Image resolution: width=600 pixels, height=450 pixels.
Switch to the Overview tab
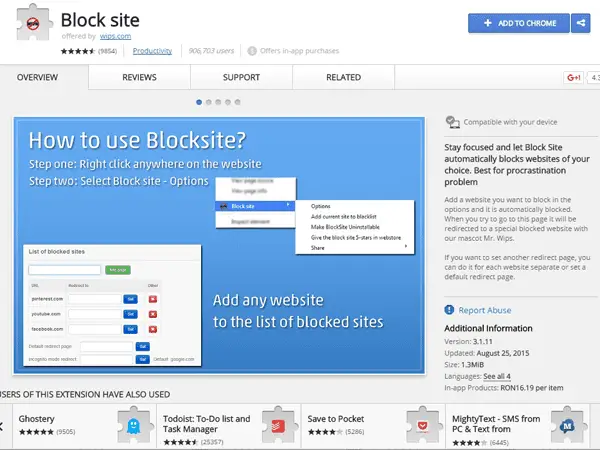[37, 77]
